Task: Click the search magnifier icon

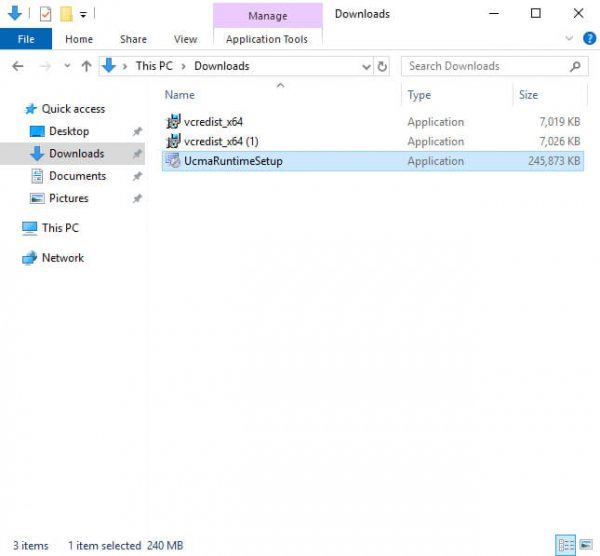Action: tap(575, 67)
